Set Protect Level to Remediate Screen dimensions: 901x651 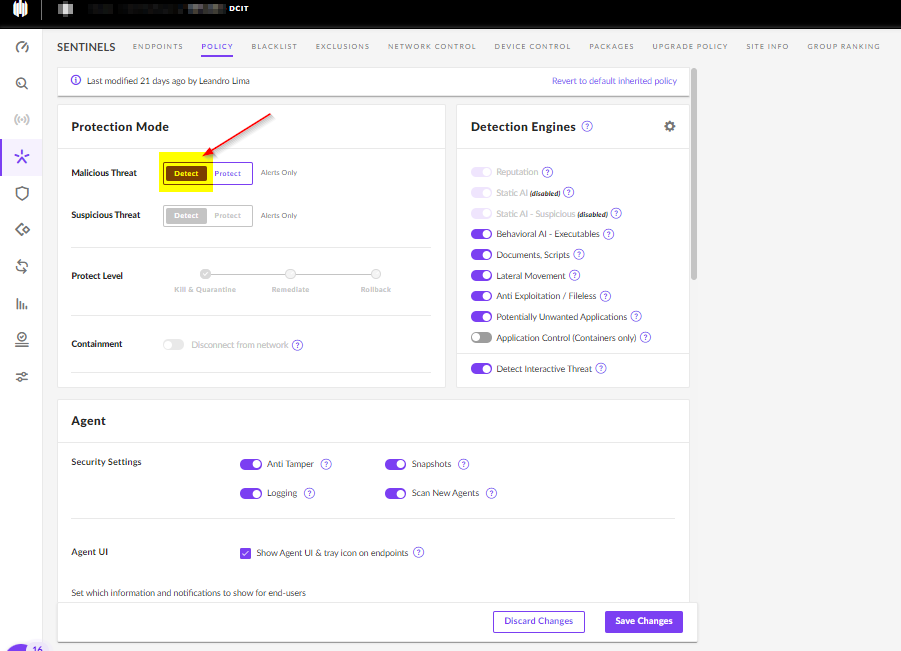click(291, 274)
